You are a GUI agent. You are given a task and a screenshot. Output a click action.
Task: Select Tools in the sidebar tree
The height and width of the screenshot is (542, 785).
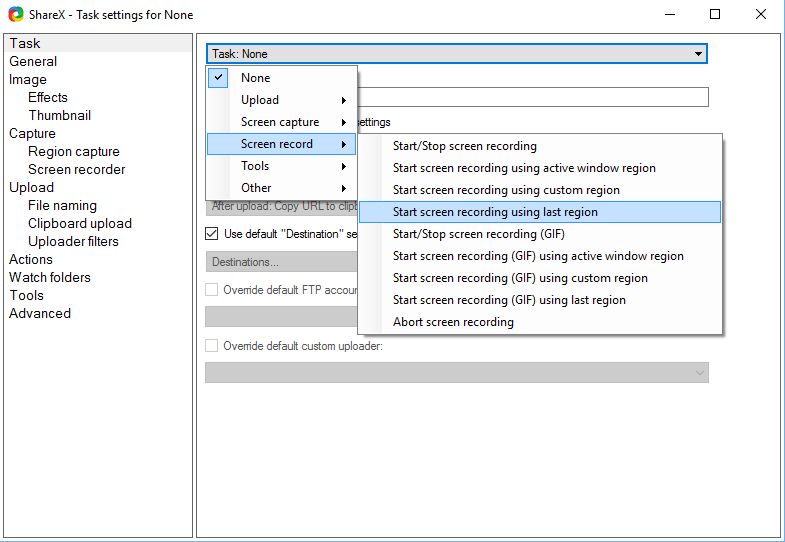pos(27,295)
